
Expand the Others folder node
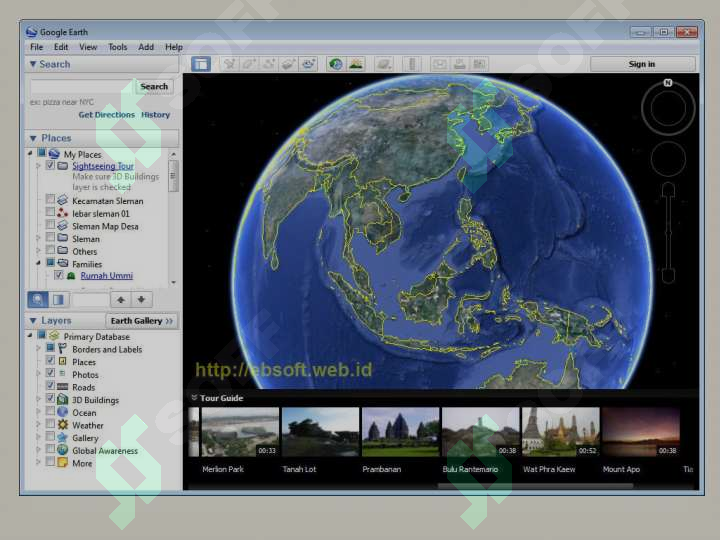39,251
